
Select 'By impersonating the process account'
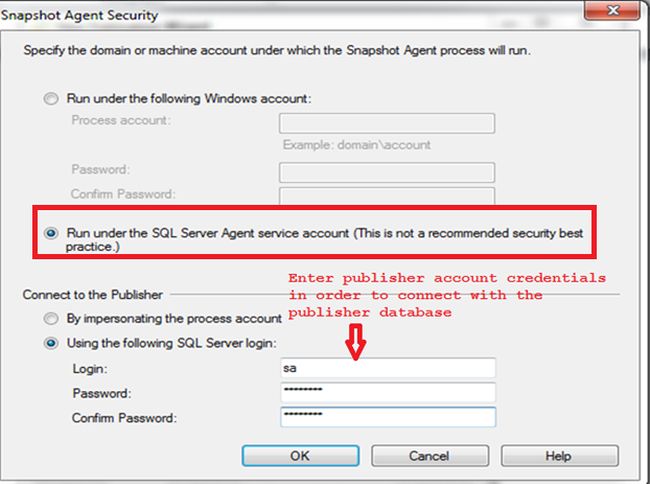[50, 319]
